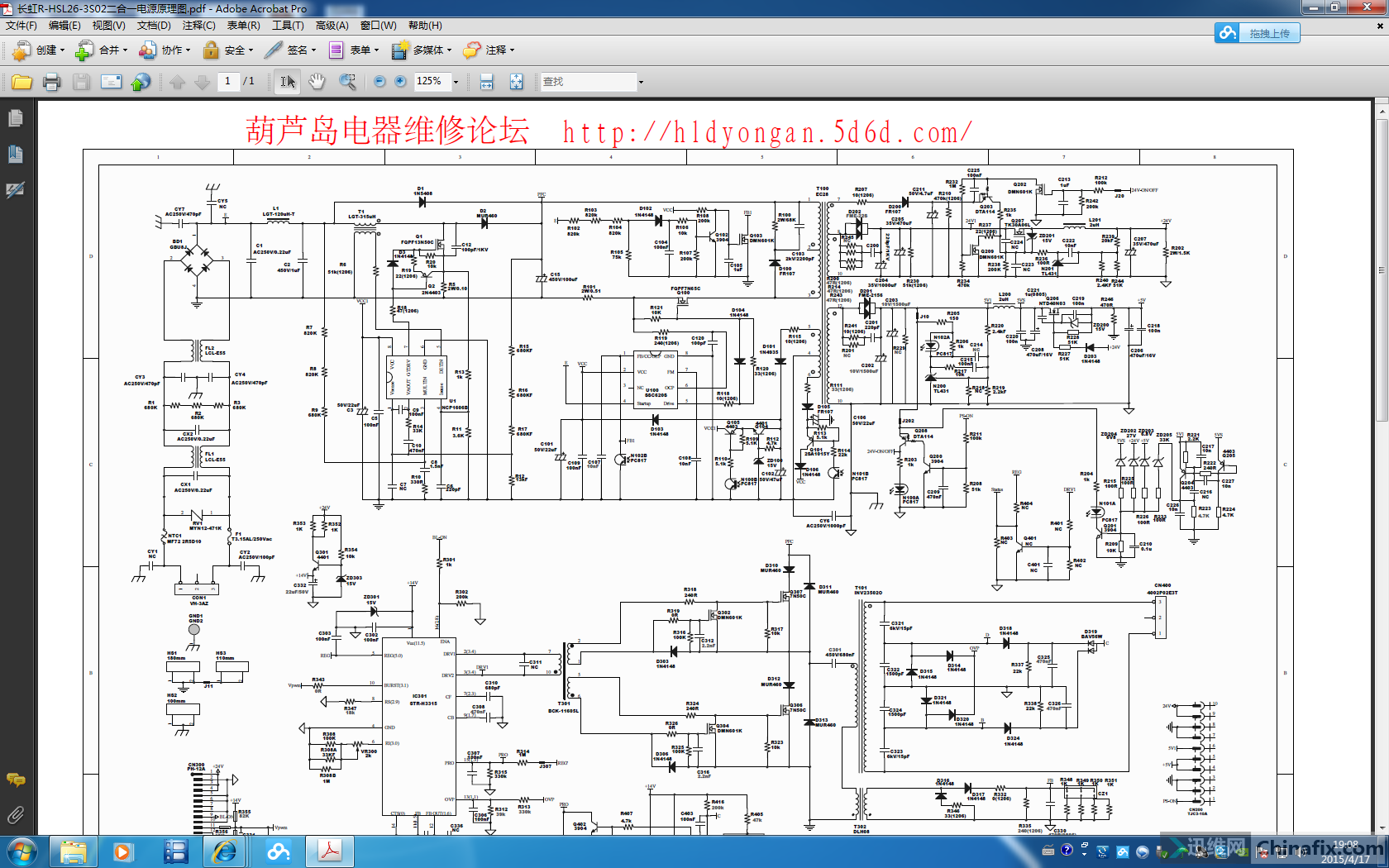Expand the 安全 dropdown arrow
Image resolution: width=1389 pixels, height=868 pixels.
pyautogui.click(x=251, y=50)
